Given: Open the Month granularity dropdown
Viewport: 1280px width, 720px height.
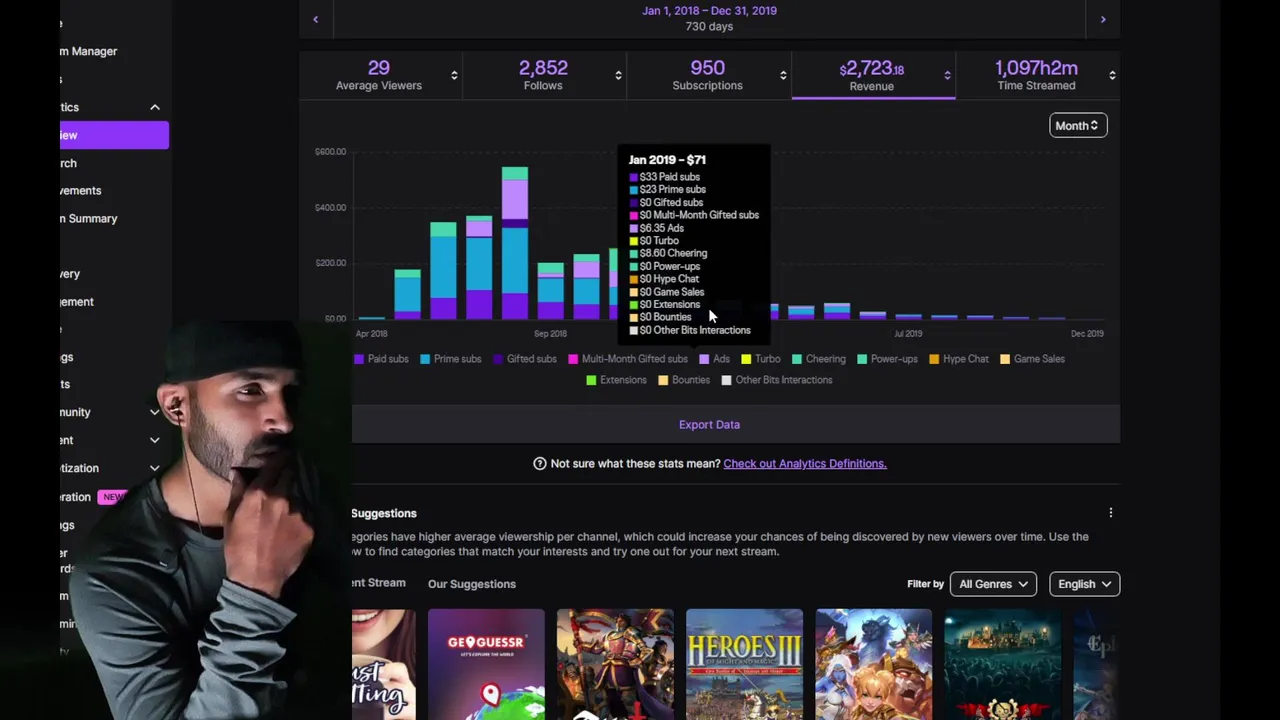Looking at the screenshot, I should coord(1077,125).
